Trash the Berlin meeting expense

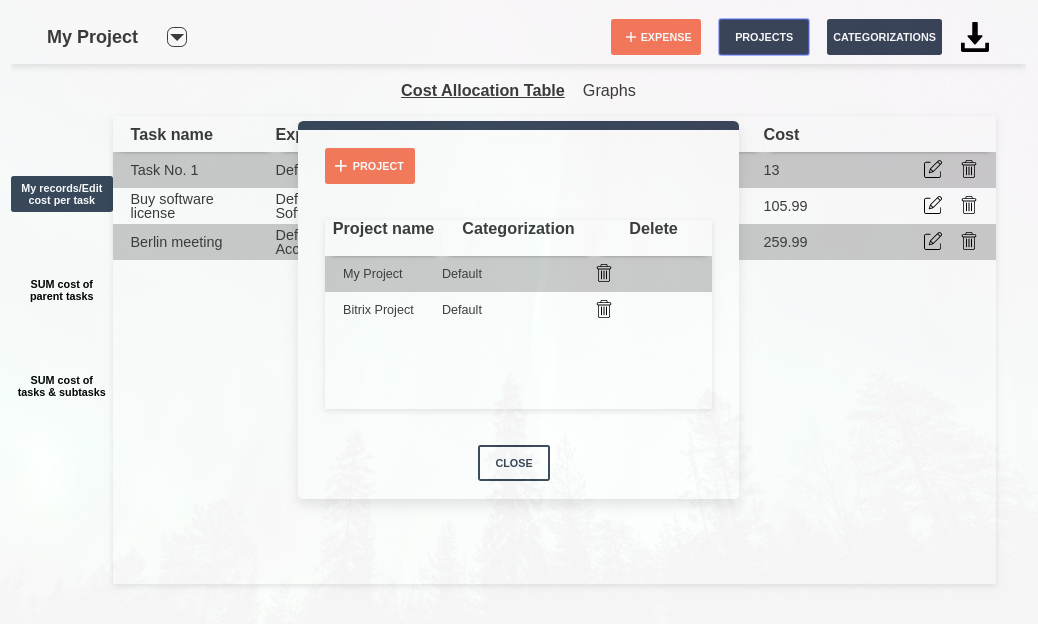pyautogui.click(x=969, y=241)
